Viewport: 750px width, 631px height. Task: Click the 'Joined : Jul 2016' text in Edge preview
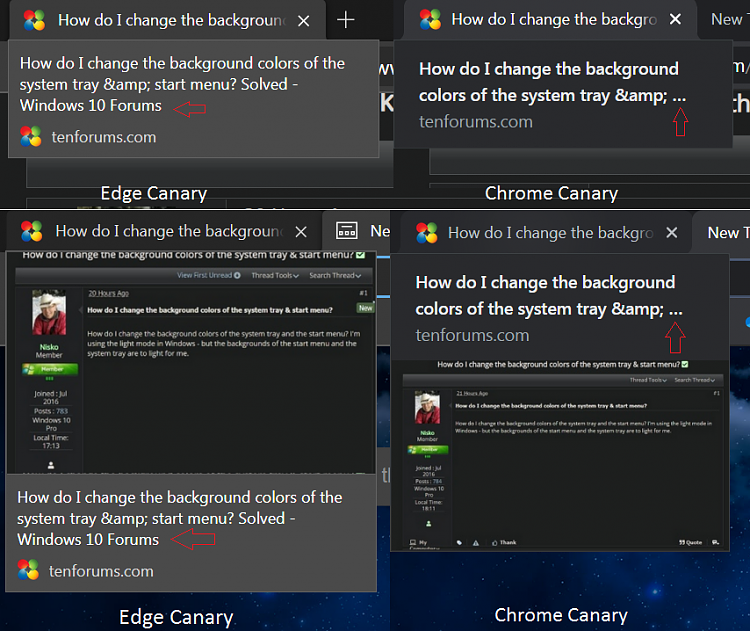click(51, 398)
